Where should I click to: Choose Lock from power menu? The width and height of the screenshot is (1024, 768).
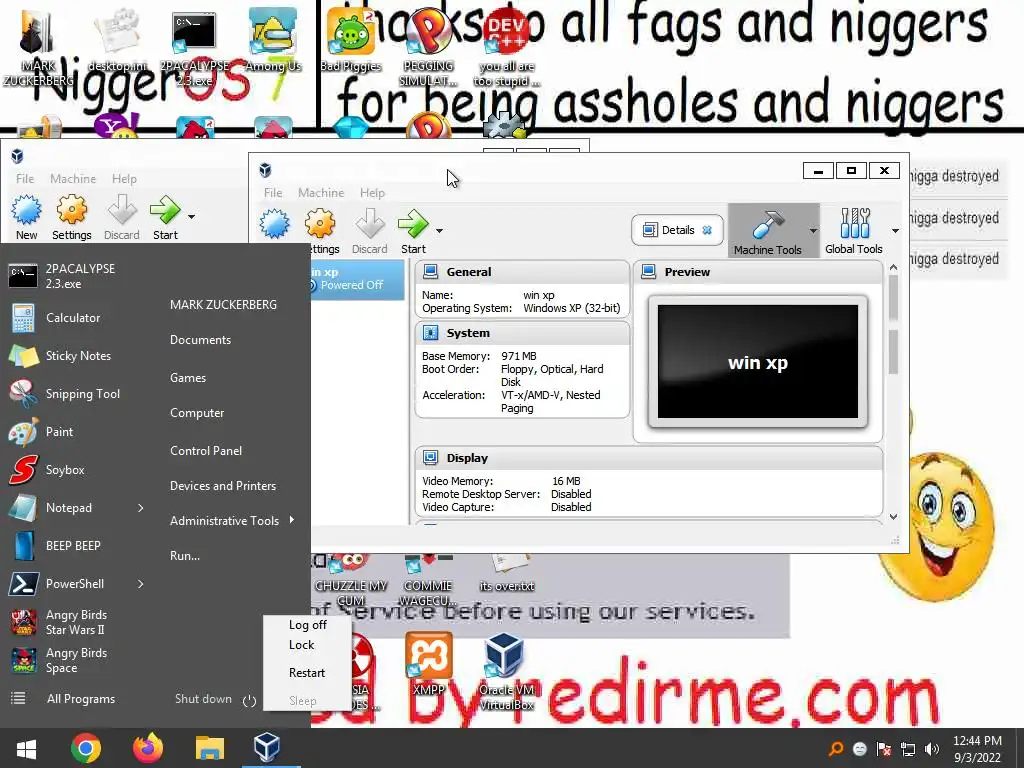tap(302, 645)
